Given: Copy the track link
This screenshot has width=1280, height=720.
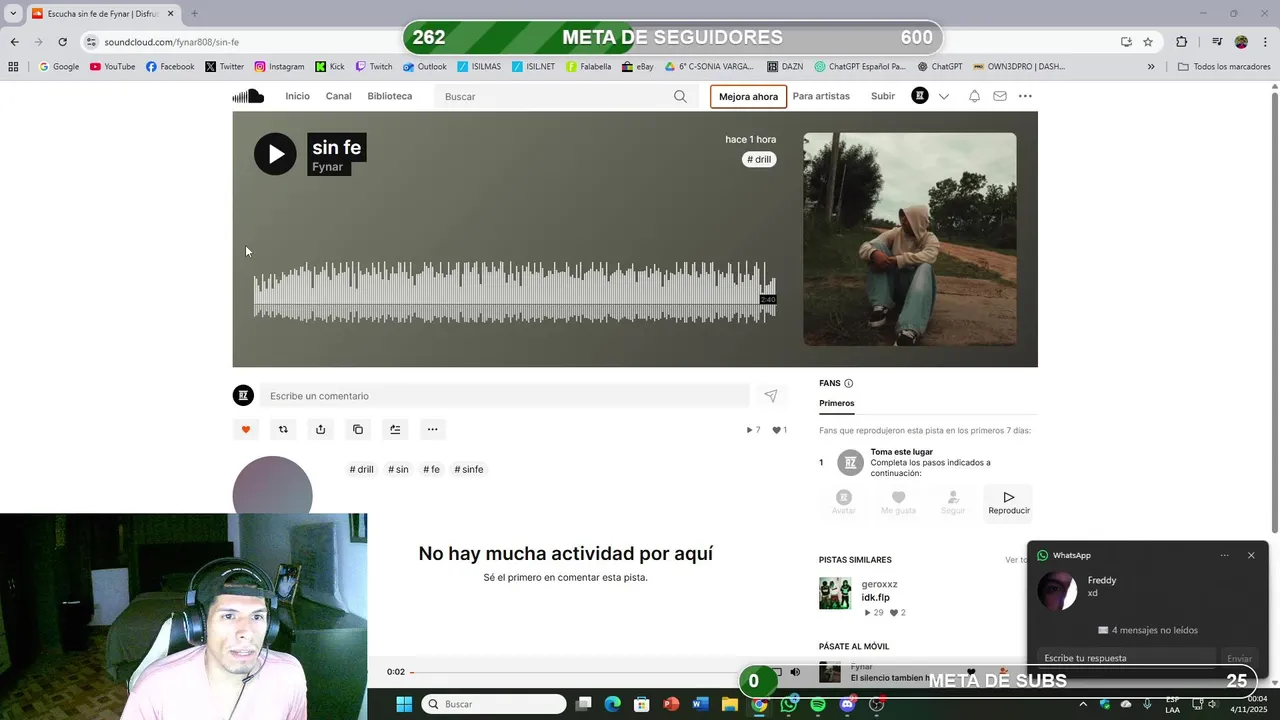Looking at the screenshot, I should pyautogui.click(x=358, y=429).
